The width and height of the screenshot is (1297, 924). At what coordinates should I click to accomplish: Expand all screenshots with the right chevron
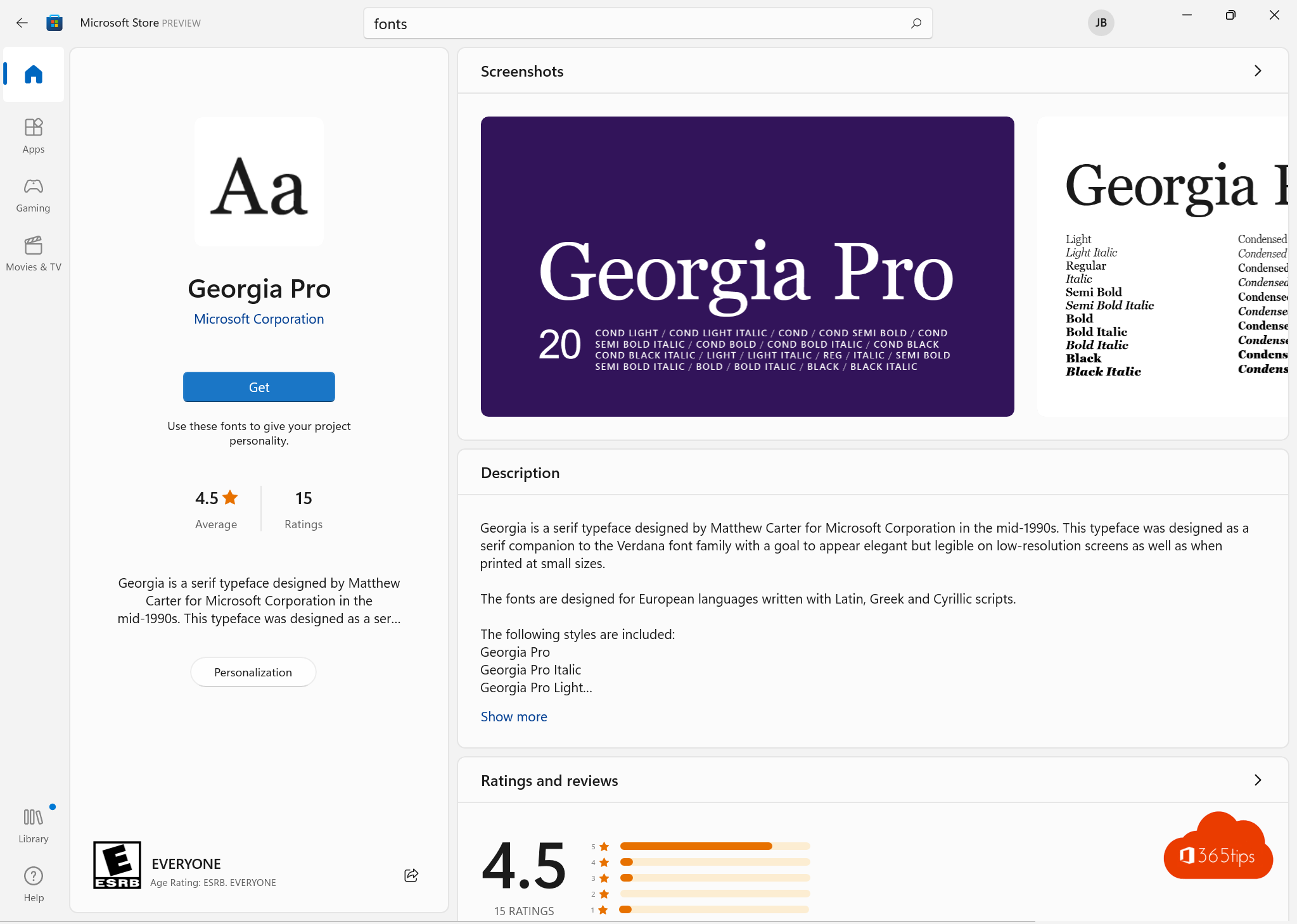1258,71
